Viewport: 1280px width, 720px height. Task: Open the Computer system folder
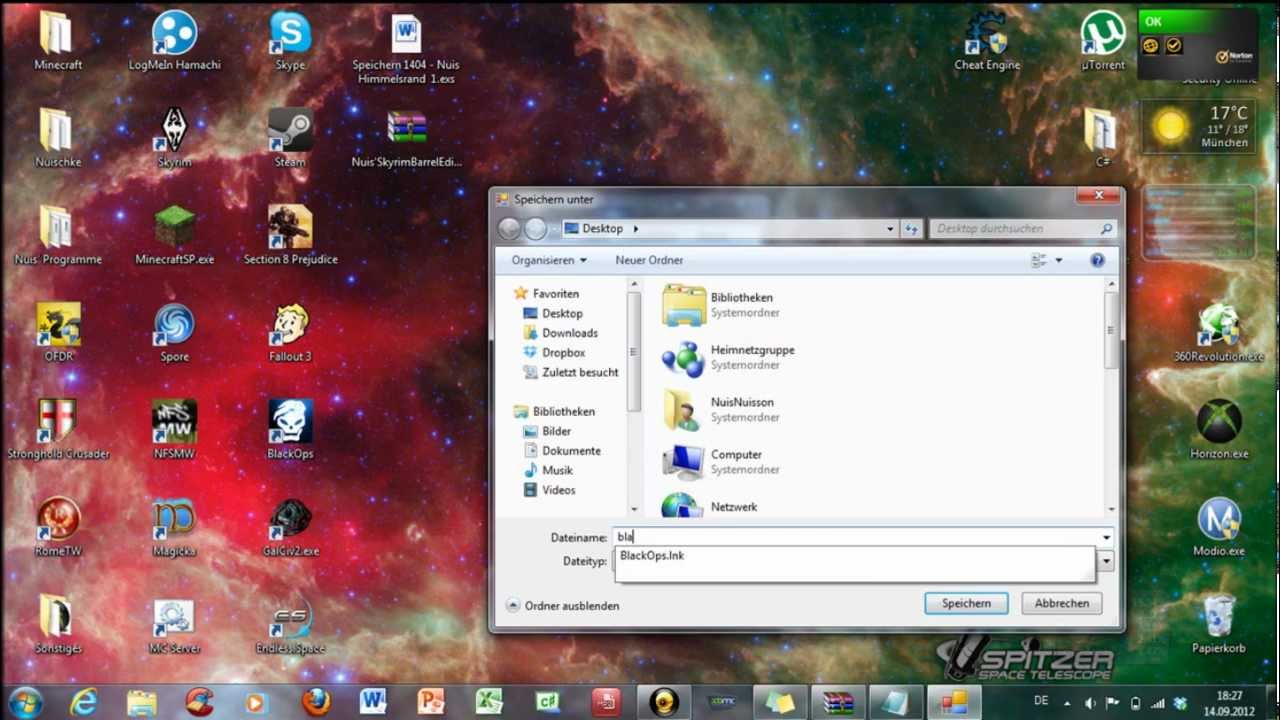(x=722, y=462)
